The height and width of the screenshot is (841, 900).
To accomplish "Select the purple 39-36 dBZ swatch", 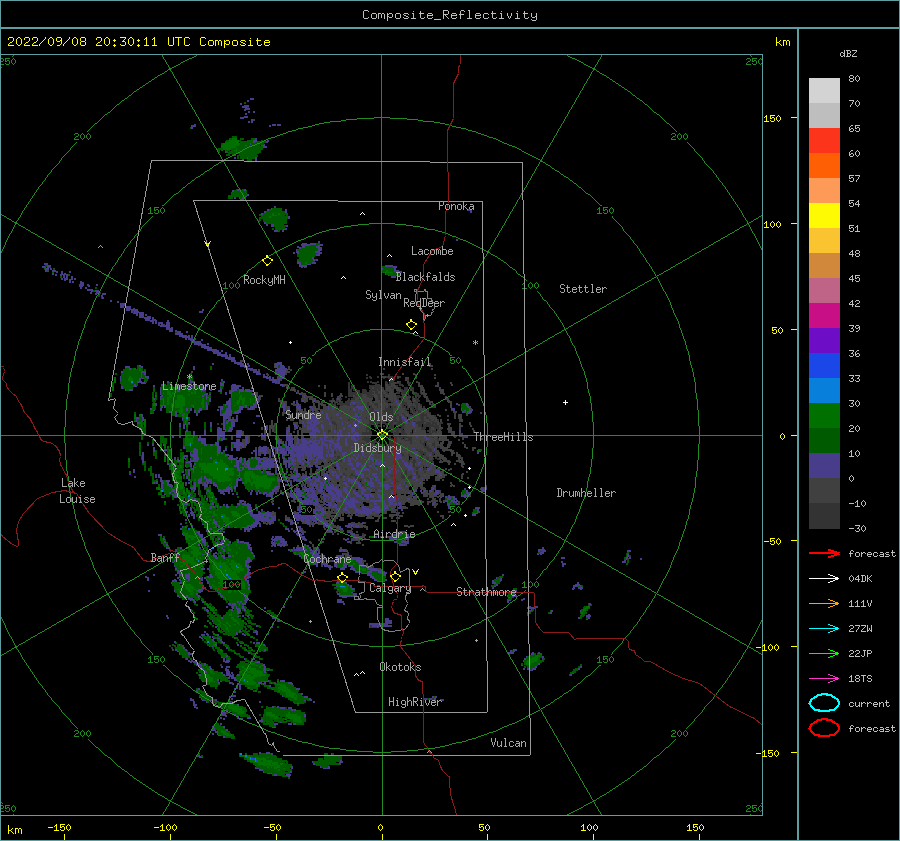I will (824, 341).
